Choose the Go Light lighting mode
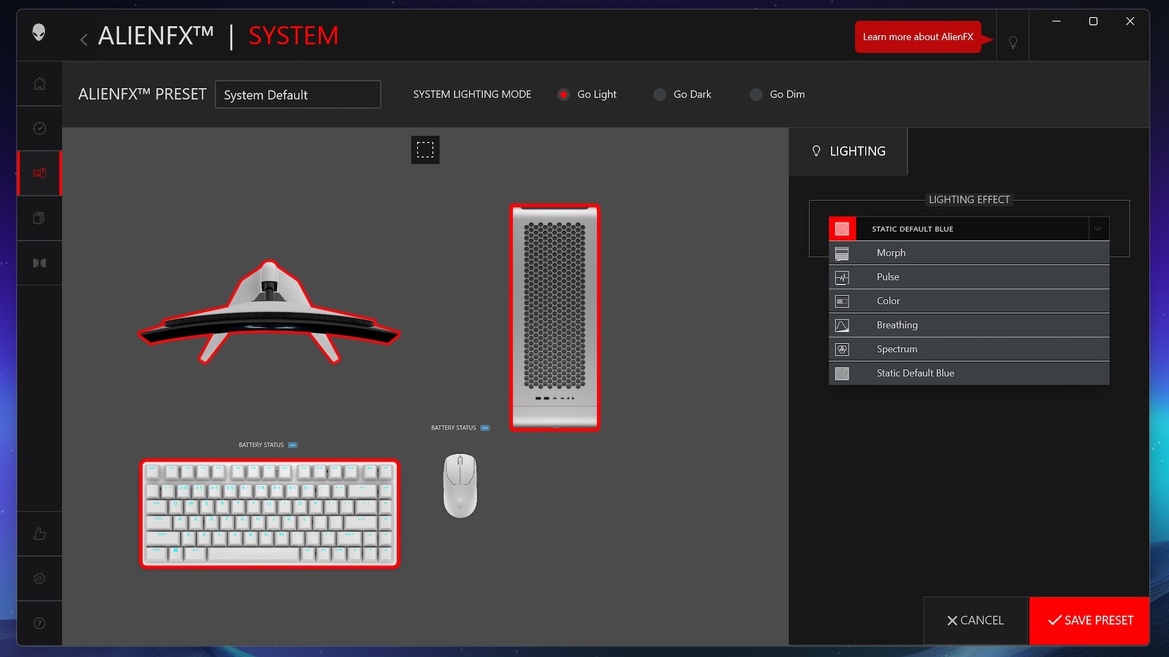The image size is (1169, 657). [x=587, y=94]
